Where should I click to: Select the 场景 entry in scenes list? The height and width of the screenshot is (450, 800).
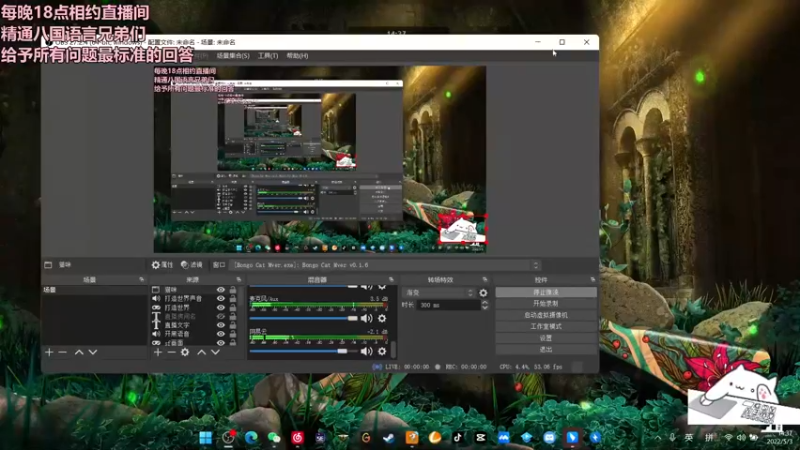coord(94,290)
